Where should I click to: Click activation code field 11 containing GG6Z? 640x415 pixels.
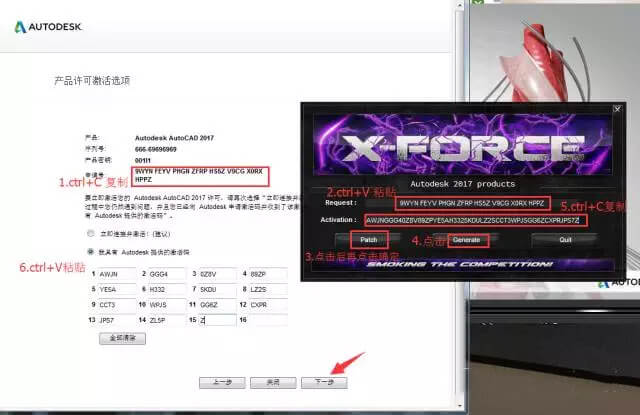click(x=218, y=305)
